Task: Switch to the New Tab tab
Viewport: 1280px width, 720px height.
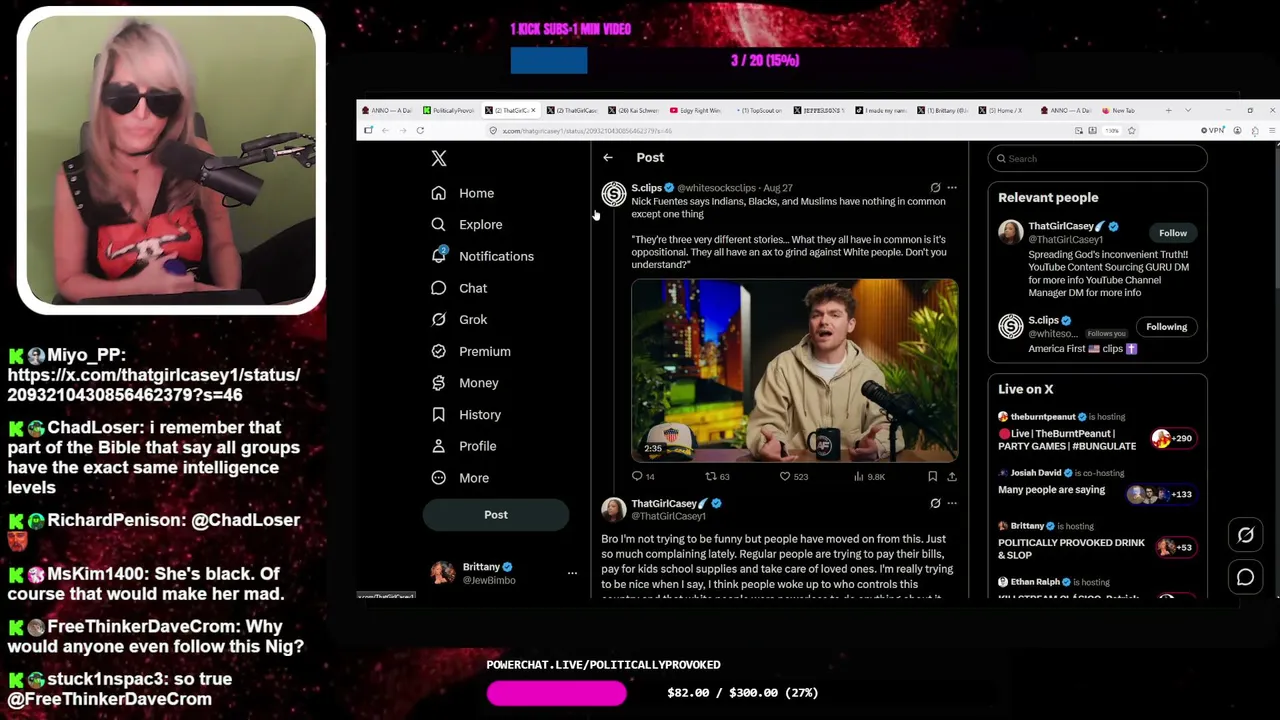Action: click(x=1124, y=110)
